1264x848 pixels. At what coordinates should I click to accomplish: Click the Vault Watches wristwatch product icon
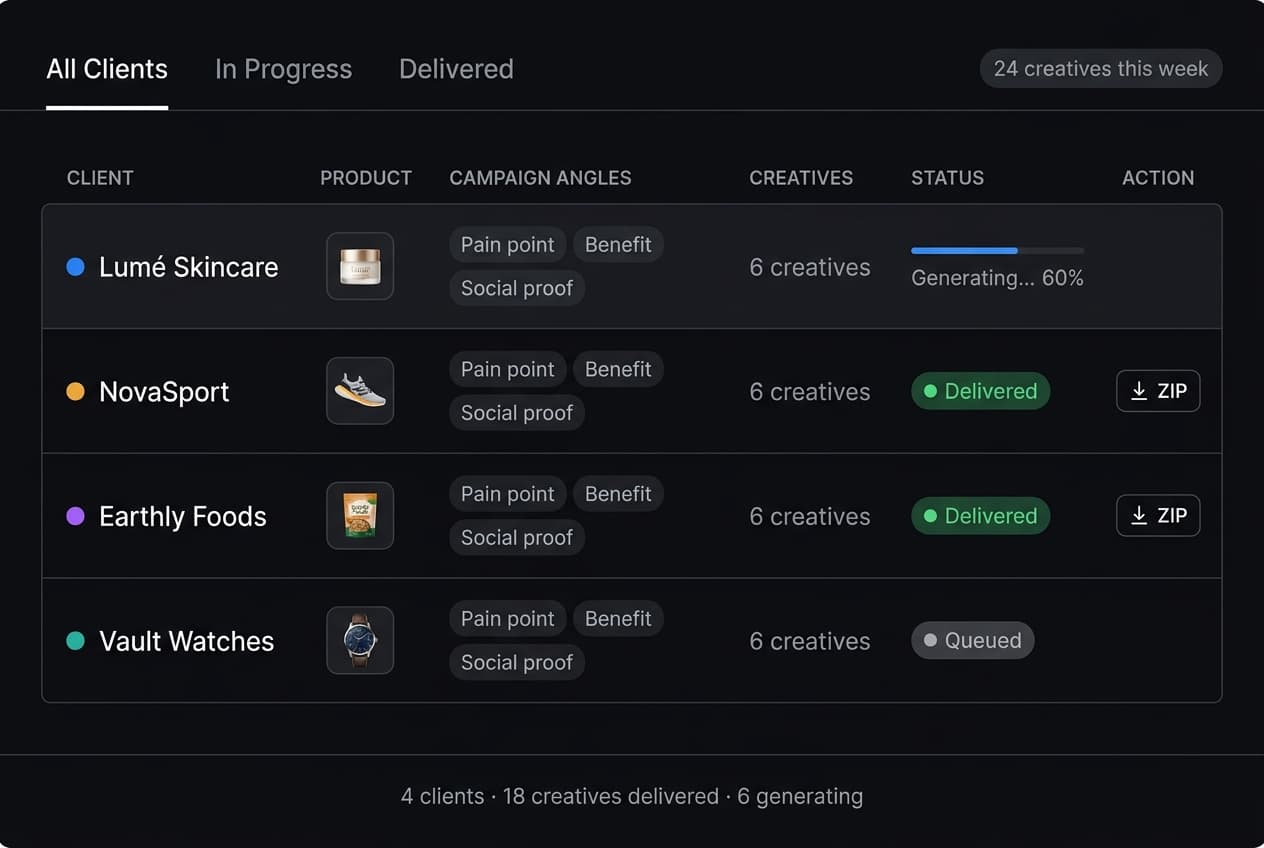360,640
